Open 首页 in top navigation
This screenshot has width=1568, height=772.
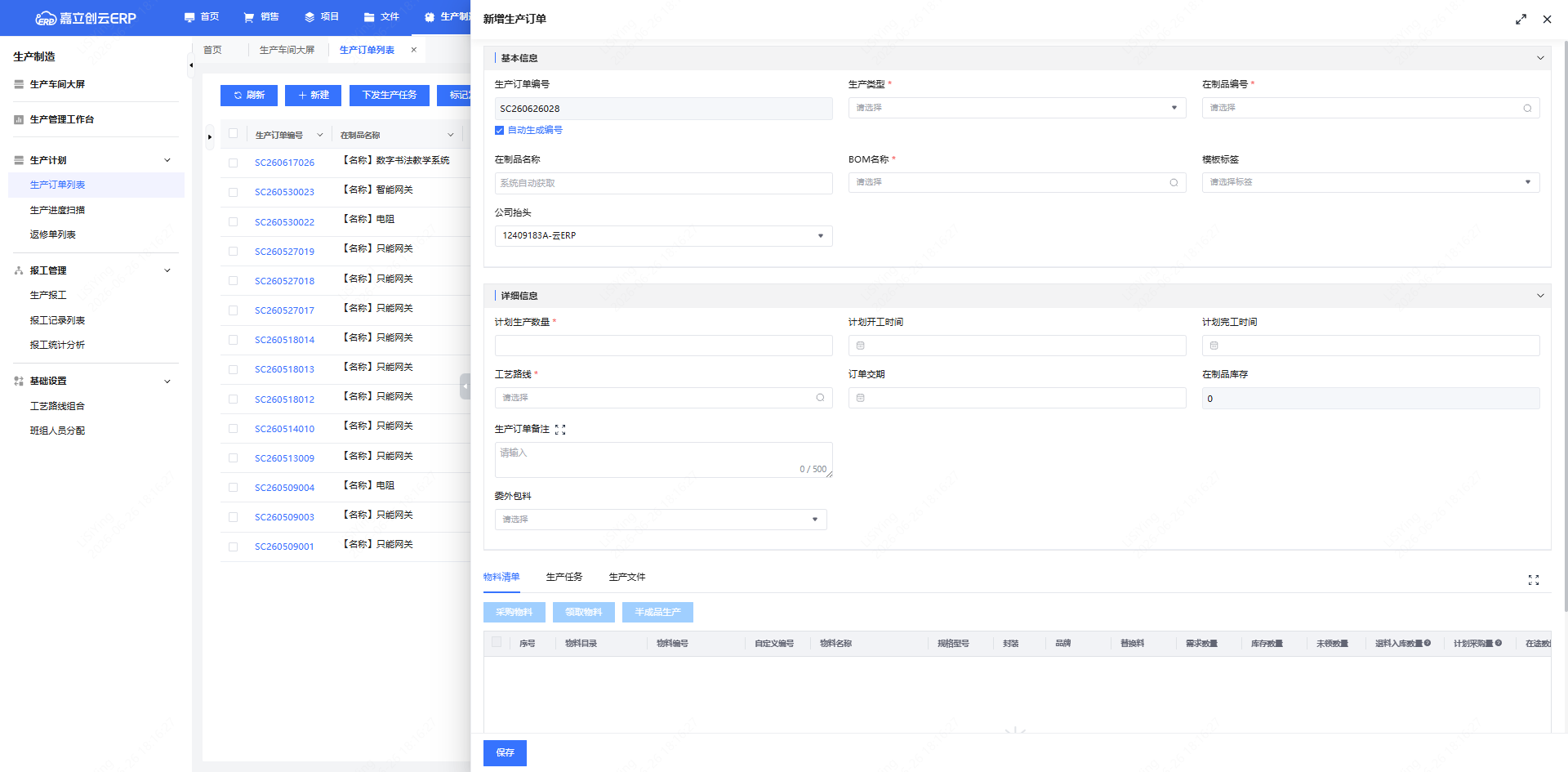tap(202, 17)
